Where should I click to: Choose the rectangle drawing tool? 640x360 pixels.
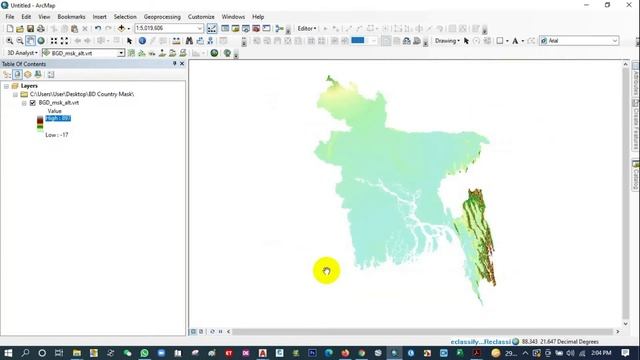500,41
